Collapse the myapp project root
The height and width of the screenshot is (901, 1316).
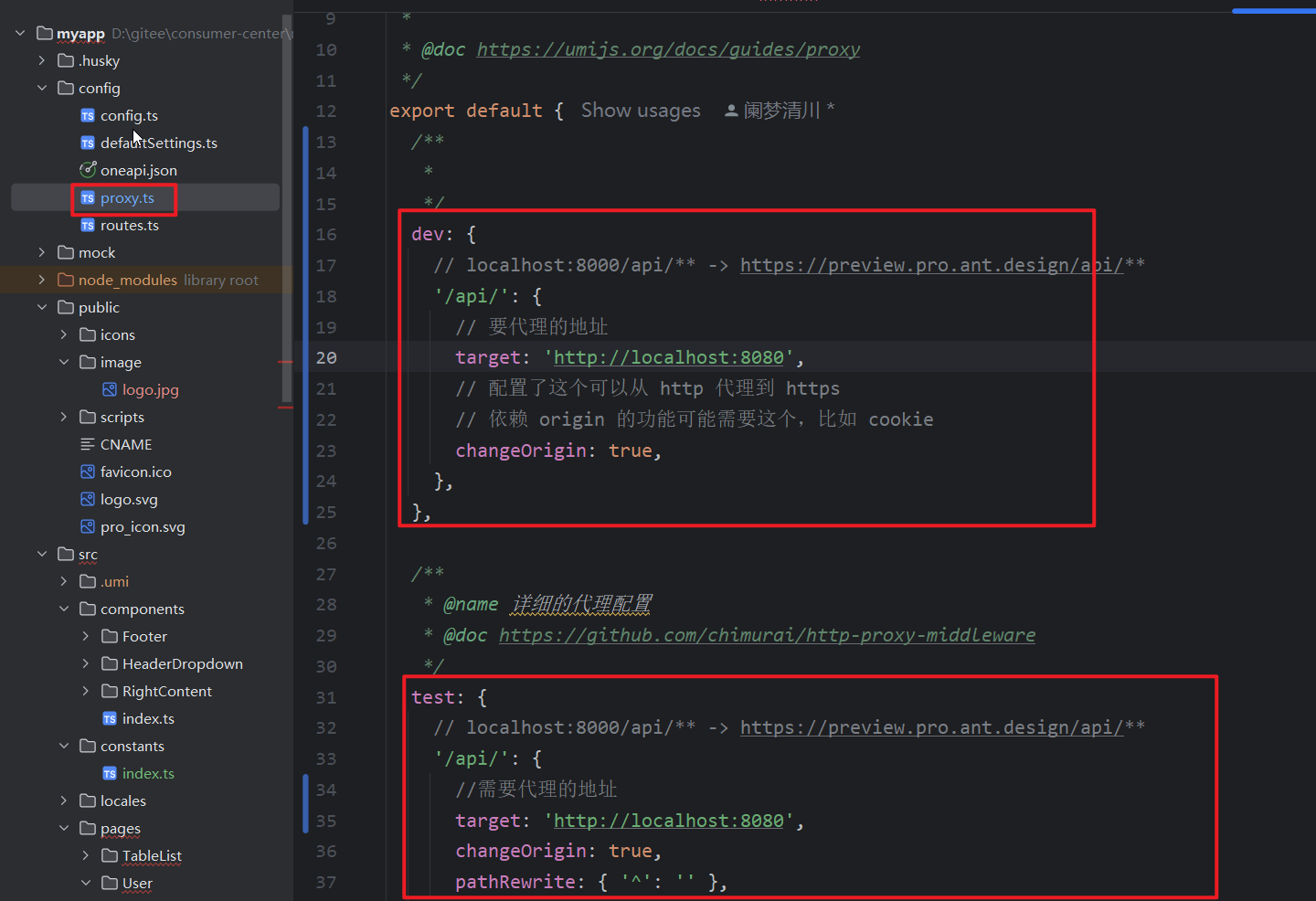(20, 34)
